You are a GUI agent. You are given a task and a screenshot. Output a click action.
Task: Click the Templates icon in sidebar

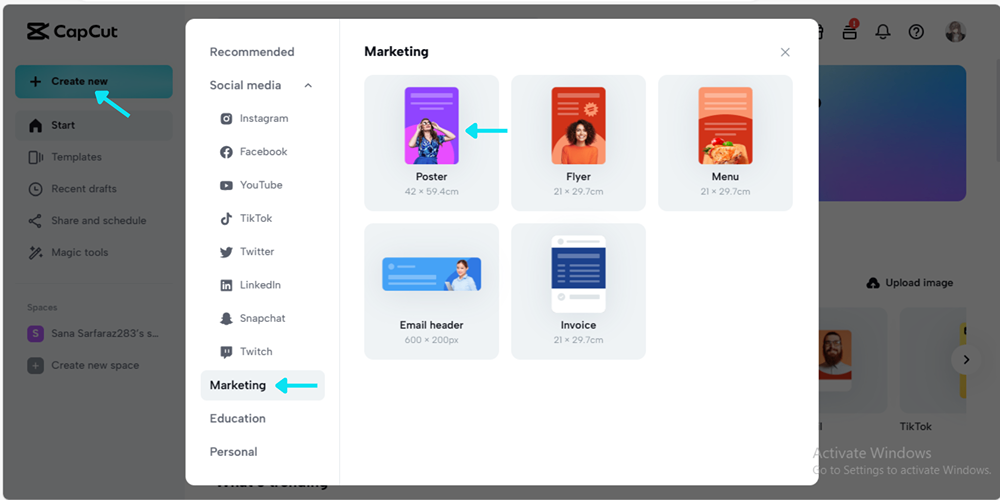click(x=36, y=157)
